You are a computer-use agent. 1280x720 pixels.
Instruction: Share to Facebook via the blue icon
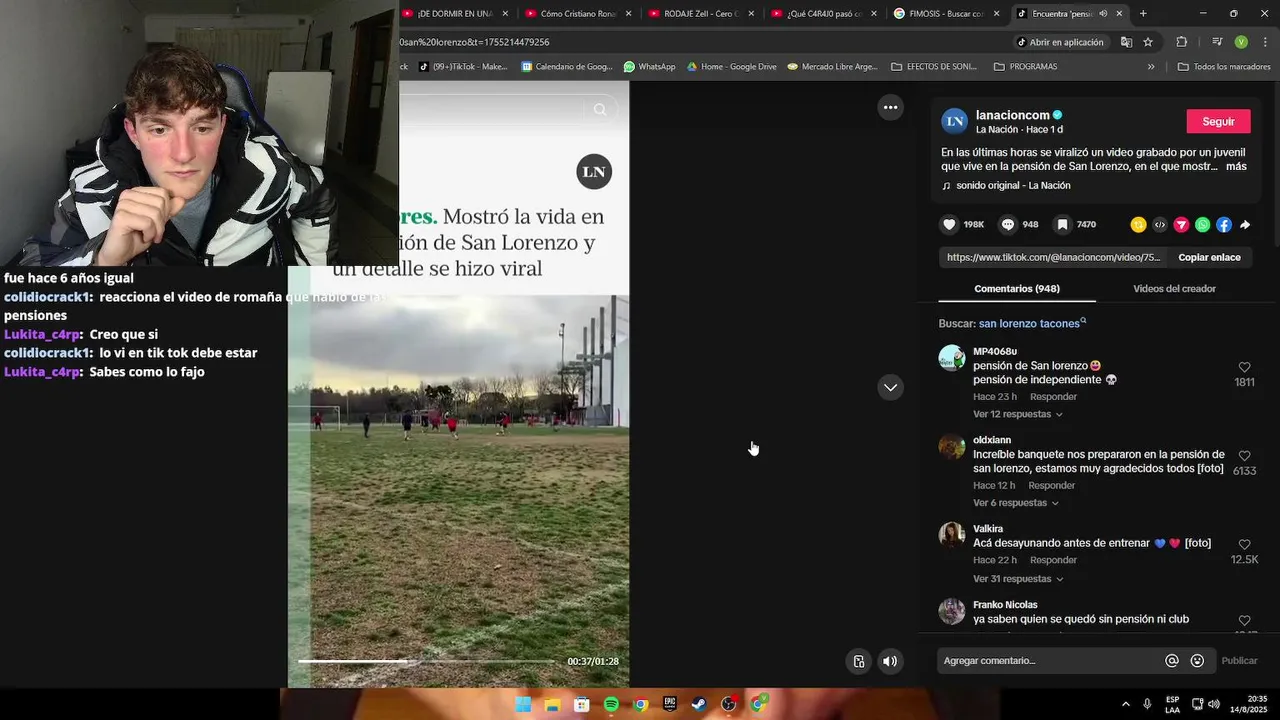pos(1224,225)
